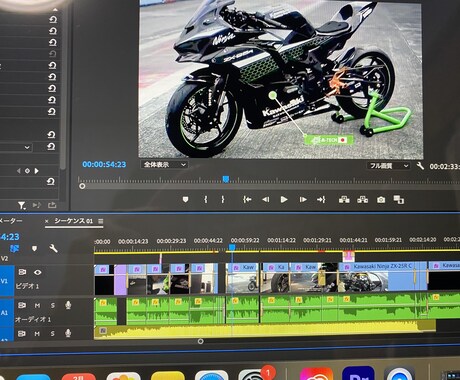Open the フル画質 playback resolution dropdown

click(x=388, y=165)
